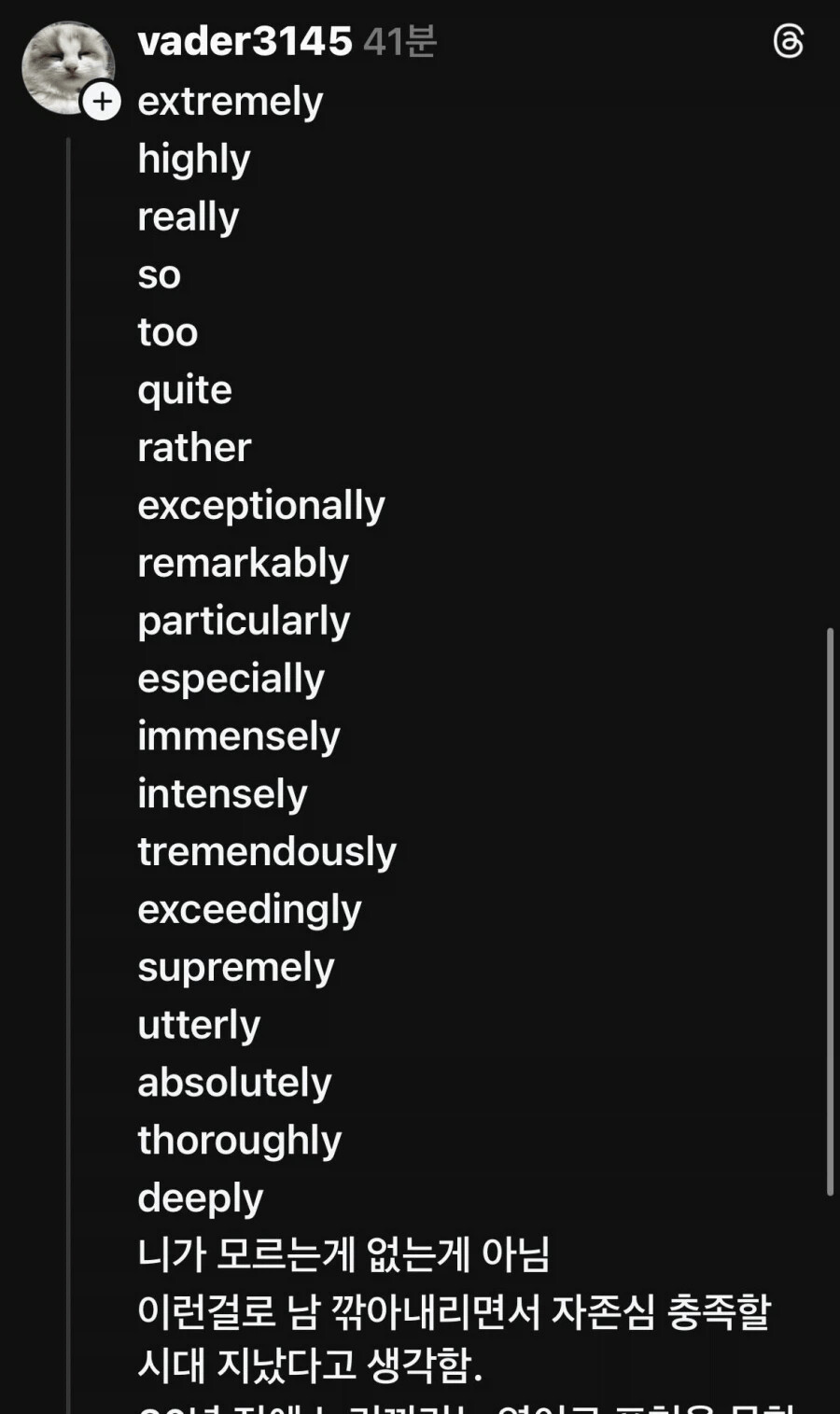Click the word "remarkably"
This screenshot has width=840, height=1414.
[243, 564]
